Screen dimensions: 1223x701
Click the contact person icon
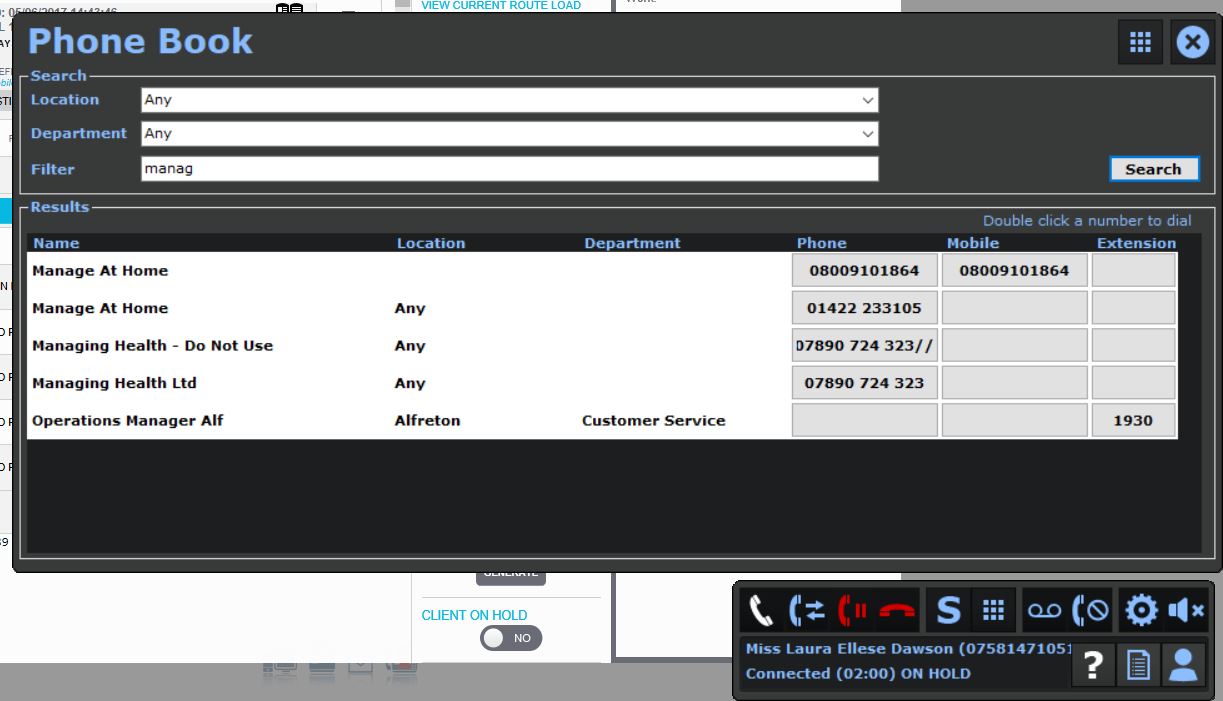pyautogui.click(x=1183, y=666)
